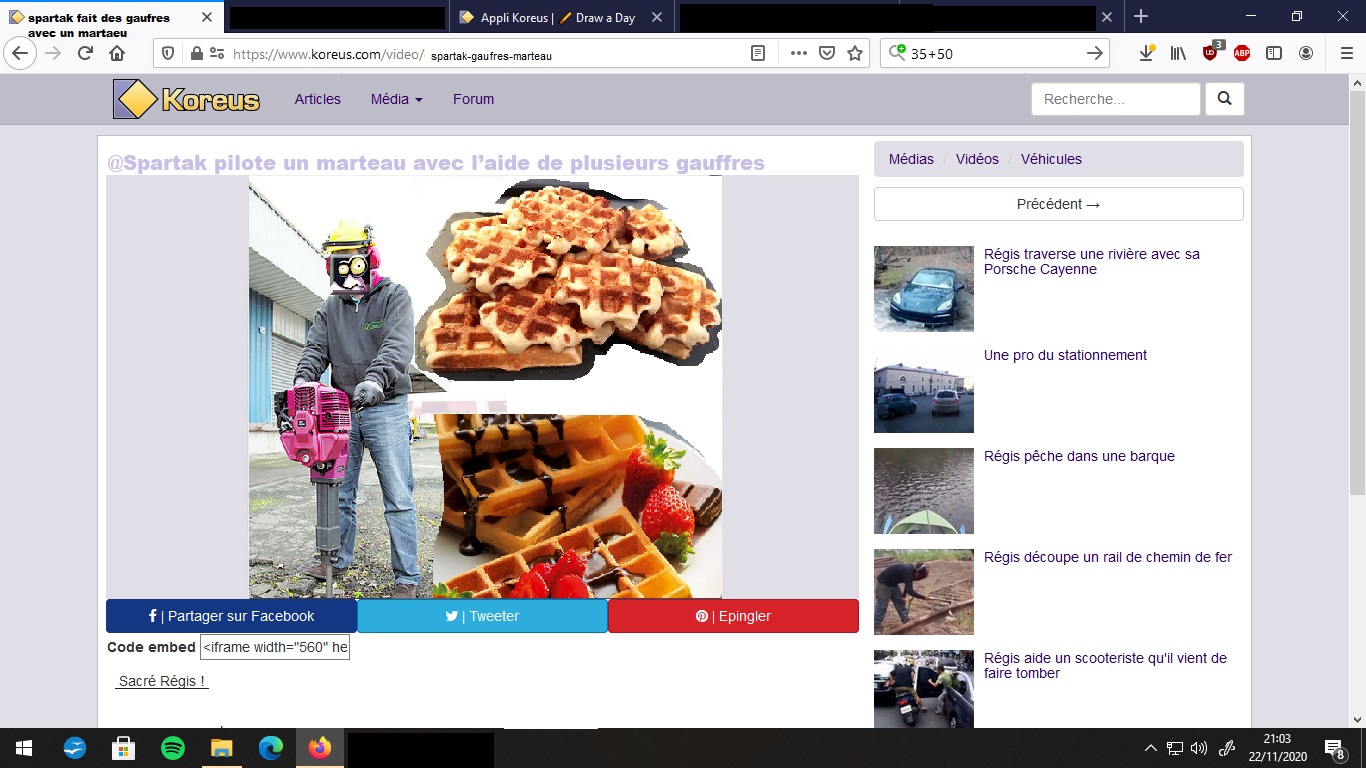Viewport: 1366px width, 768px height.
Task: Open the Firefox downloads arrow
Action: pyautogui.click(x=1147, y=54)
